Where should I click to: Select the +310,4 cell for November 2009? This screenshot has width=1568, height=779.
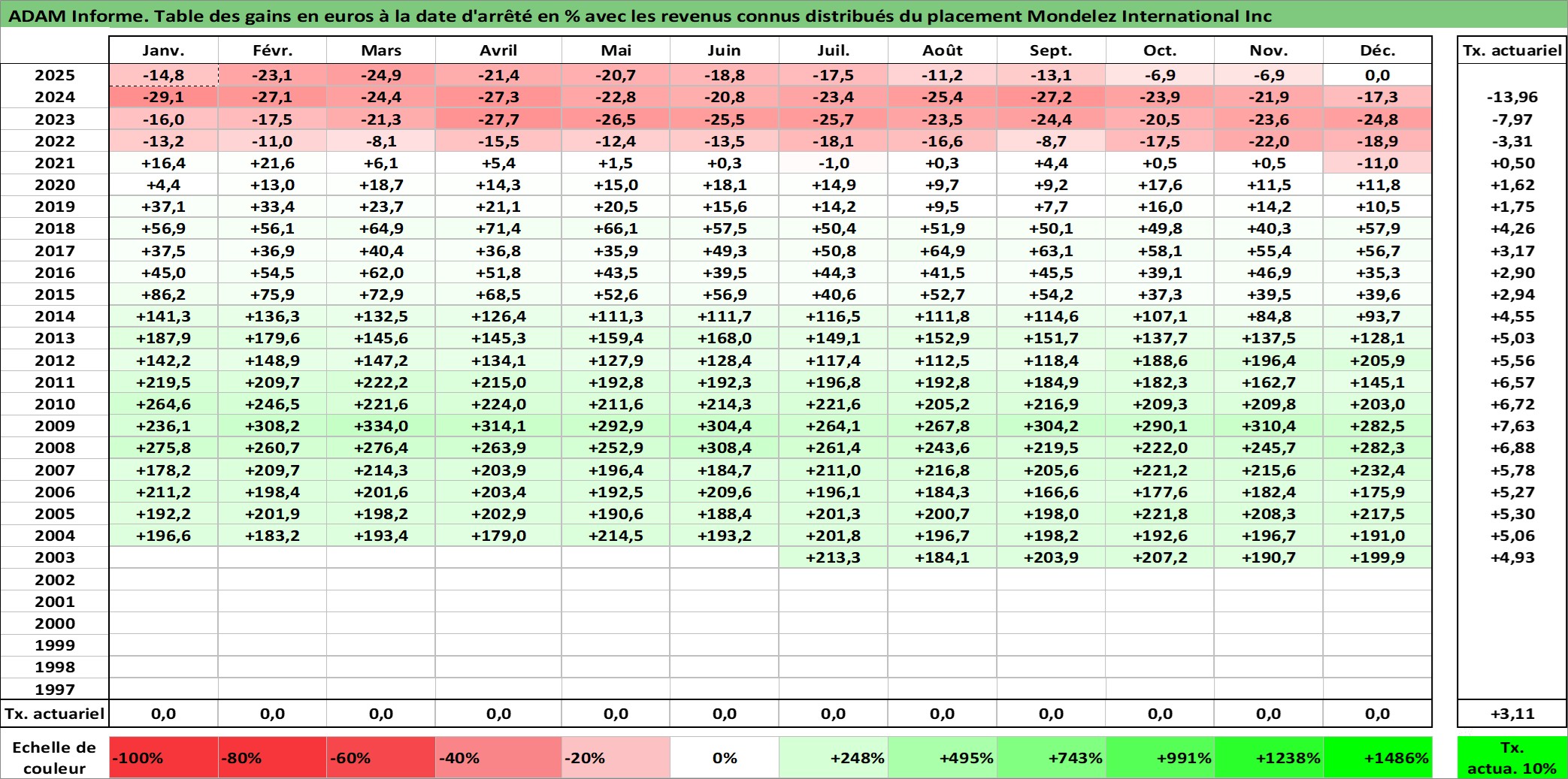point(1269,426)
